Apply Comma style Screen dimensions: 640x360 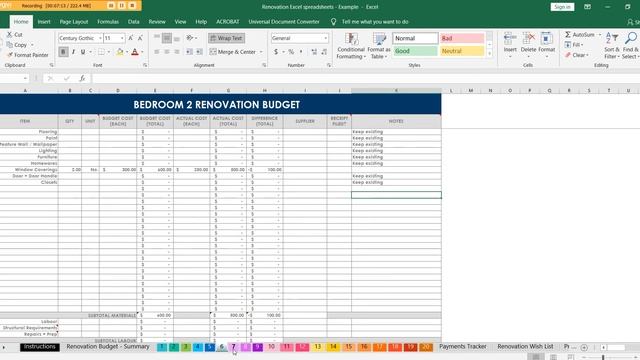coord(301,52)
